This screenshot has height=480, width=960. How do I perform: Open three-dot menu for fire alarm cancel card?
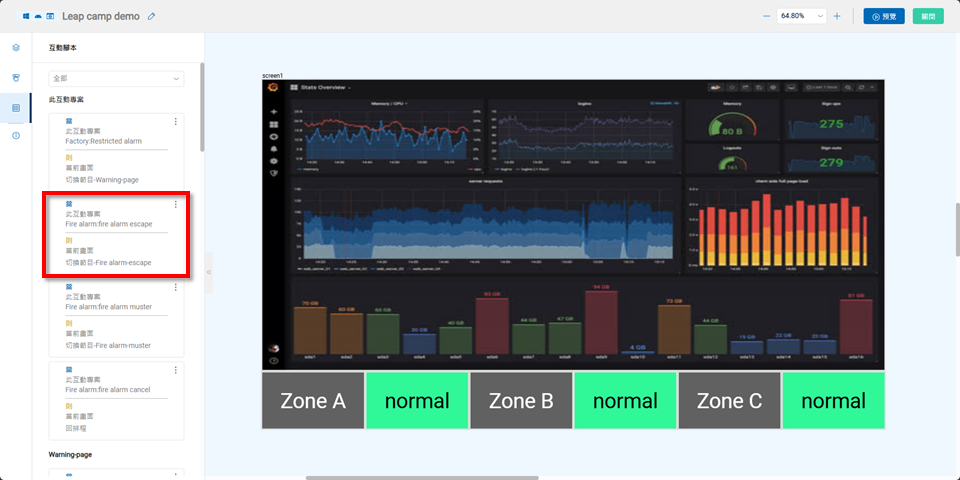pyautogui.click(x=176, y=370)
